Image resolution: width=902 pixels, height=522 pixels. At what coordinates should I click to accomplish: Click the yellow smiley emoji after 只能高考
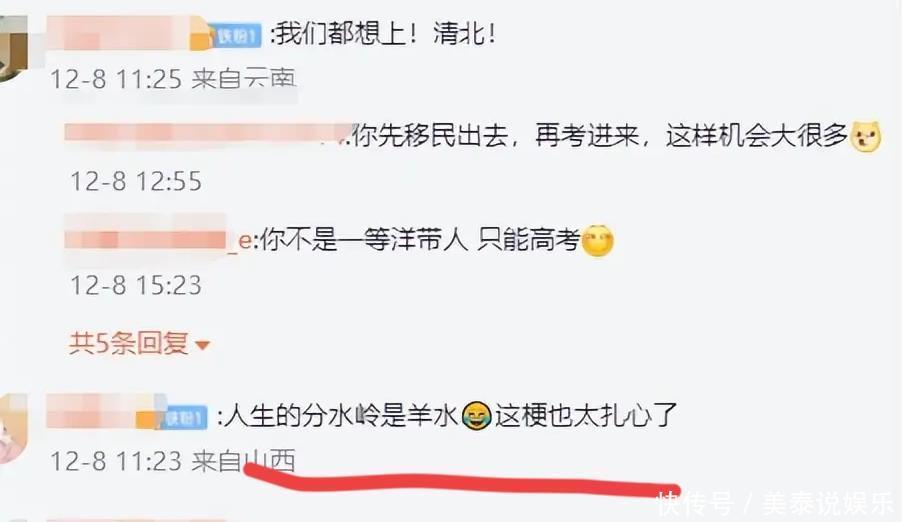pyautogui.click(x=598, y=241)
